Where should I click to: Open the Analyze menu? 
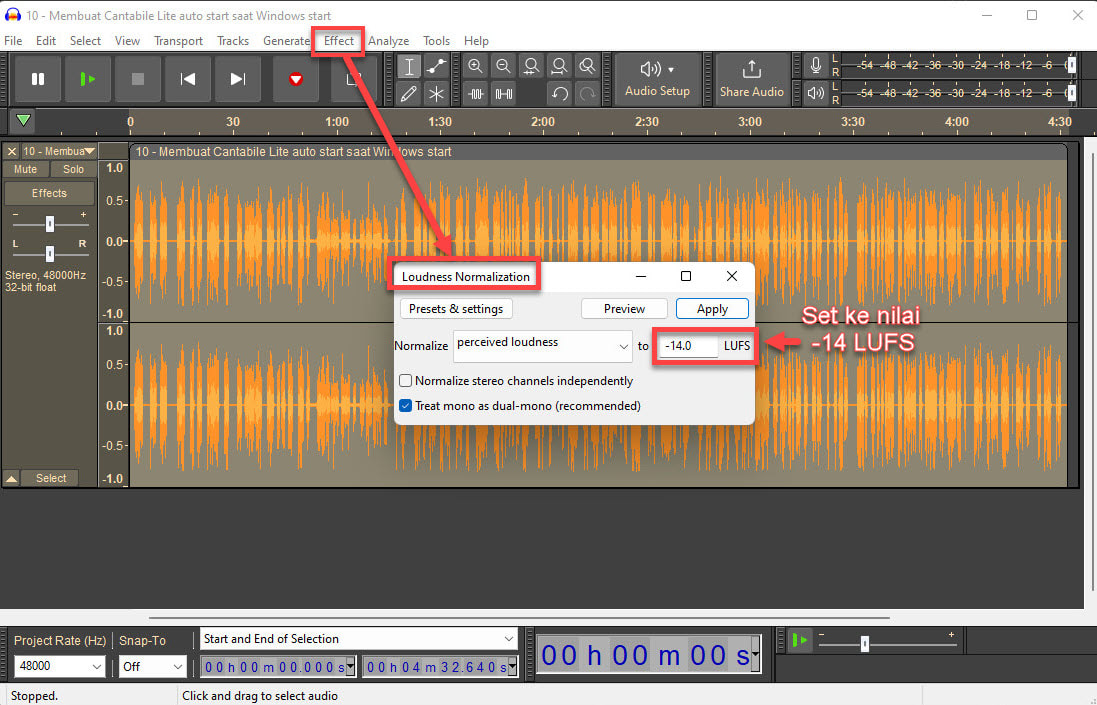coord(388,41)
